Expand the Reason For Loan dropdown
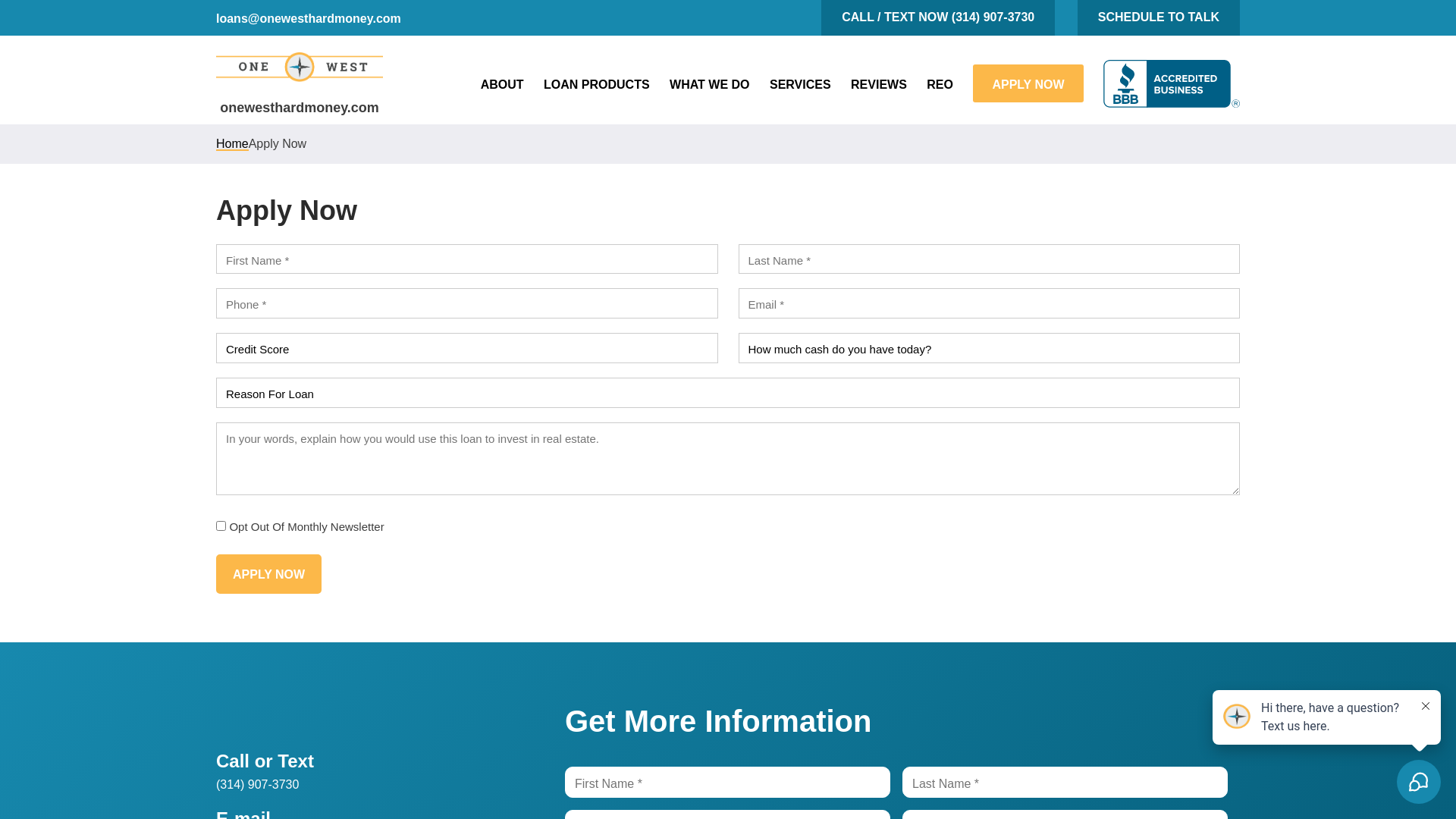This screenshot has width=1456, height=819. tap(728, 394)
